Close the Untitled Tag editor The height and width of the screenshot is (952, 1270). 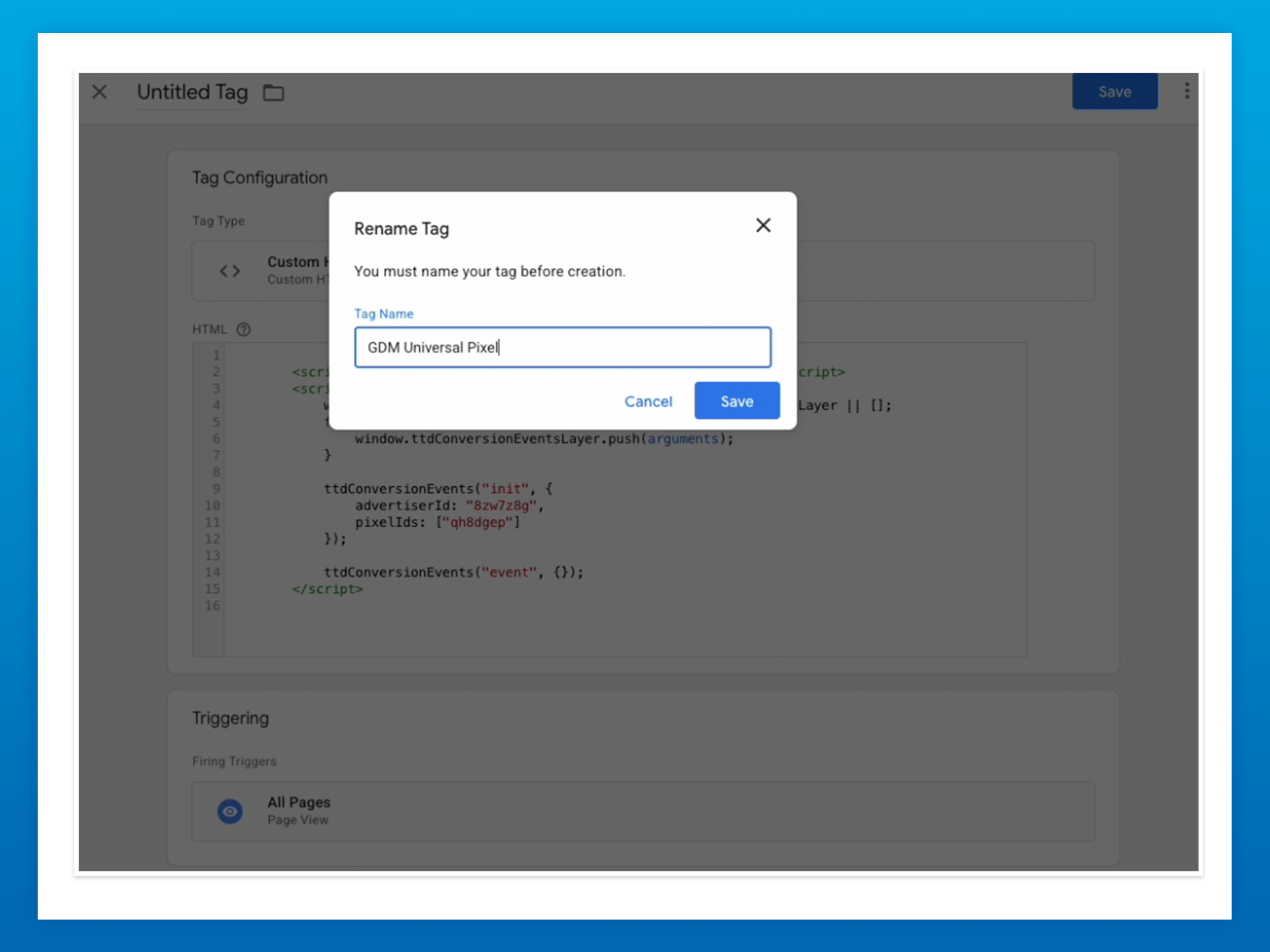coord(100,92)
